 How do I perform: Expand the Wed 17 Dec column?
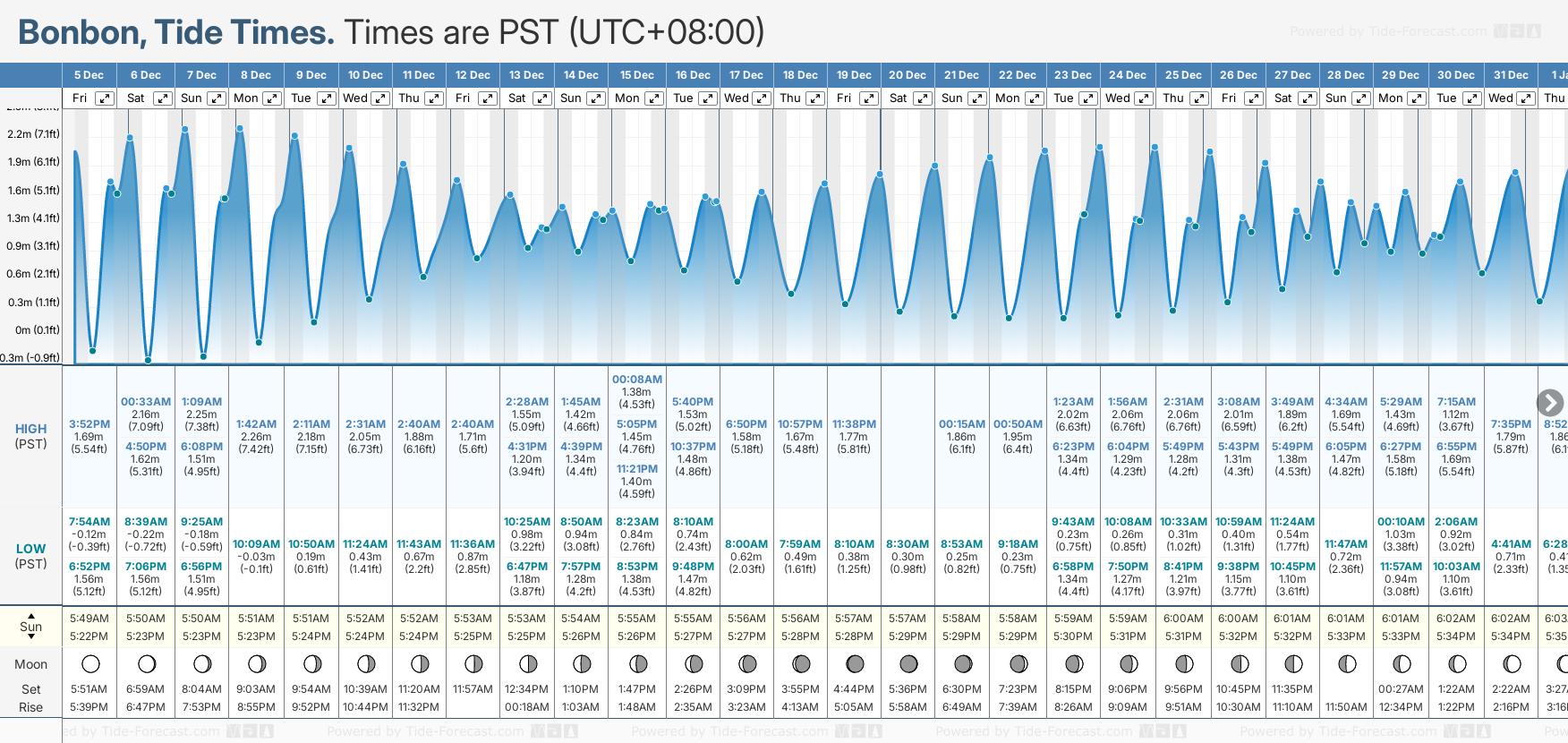point(762,98)
